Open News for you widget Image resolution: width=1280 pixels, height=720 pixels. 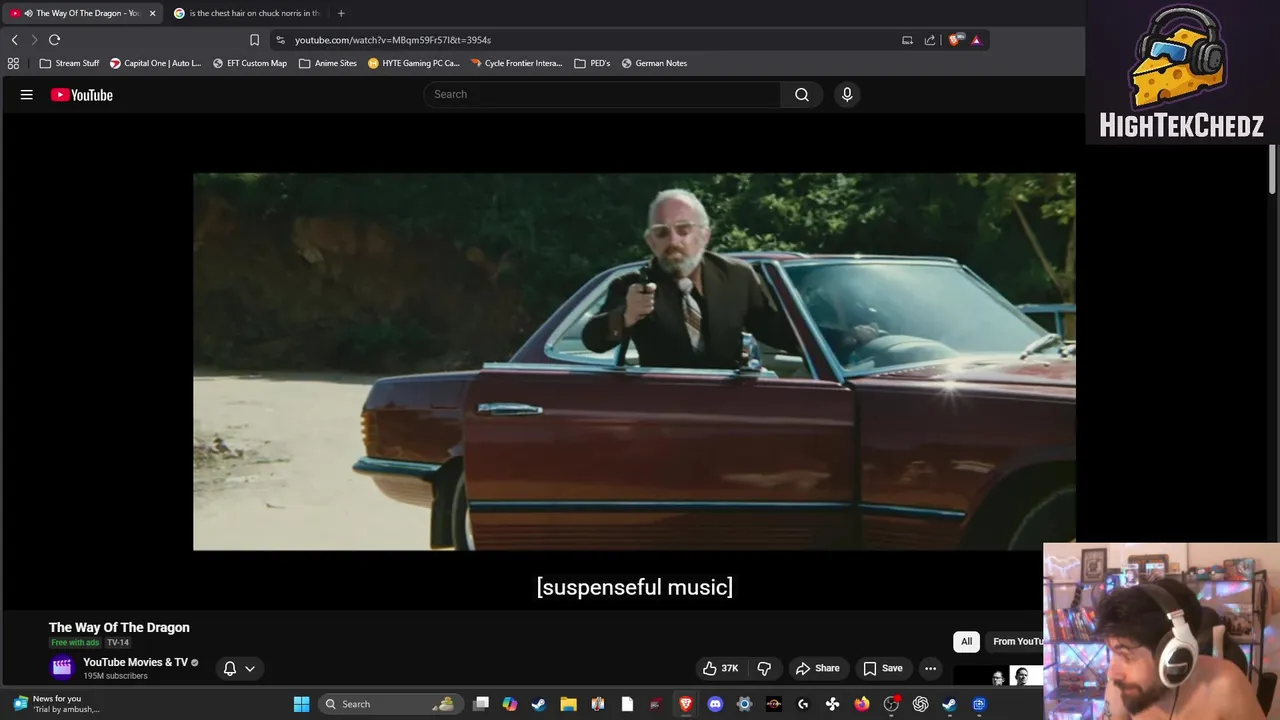point(58,704)
